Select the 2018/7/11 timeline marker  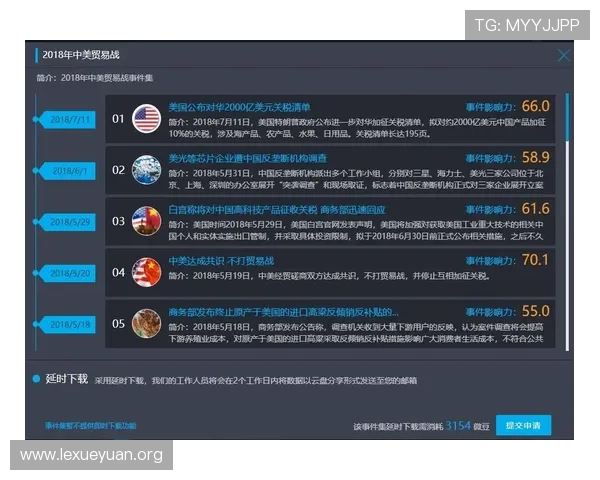[x=69, y=120]
